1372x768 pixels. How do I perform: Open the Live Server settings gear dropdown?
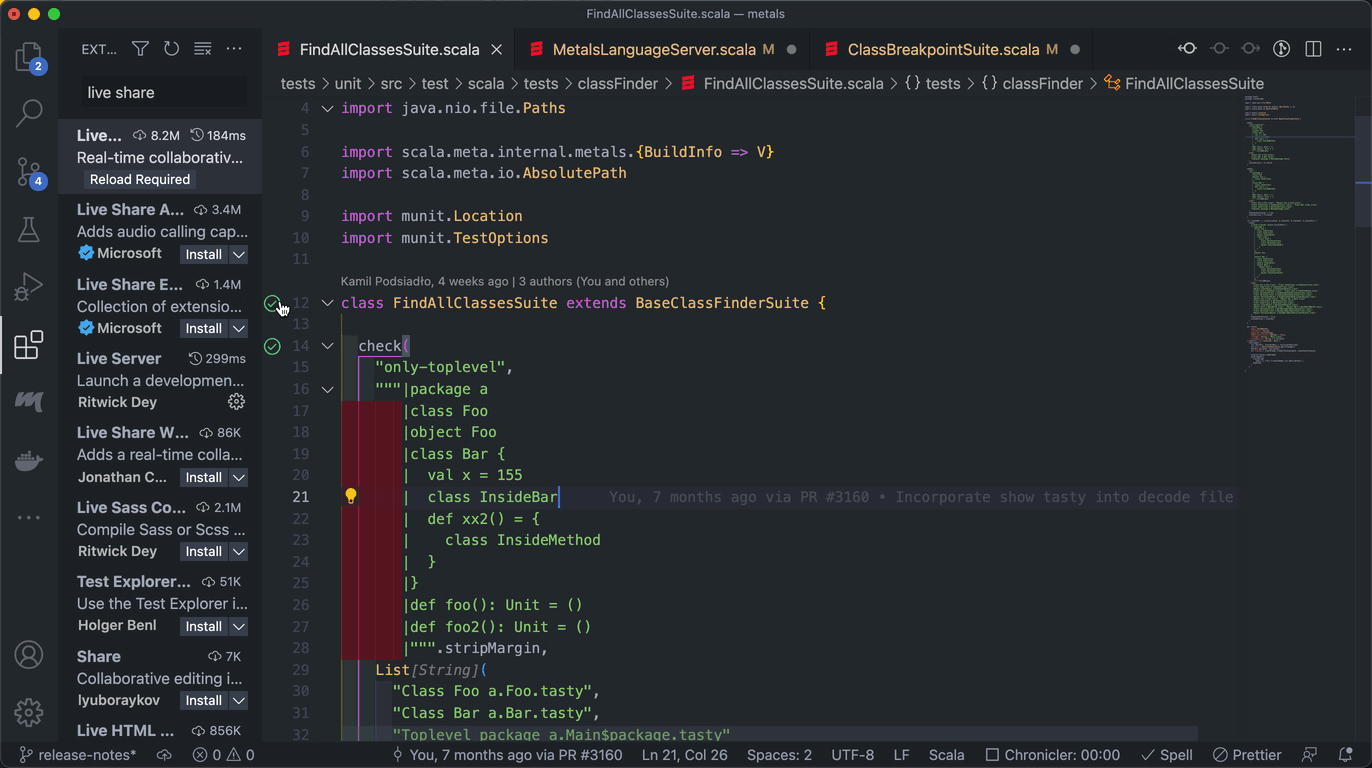[x=236, y=401]
